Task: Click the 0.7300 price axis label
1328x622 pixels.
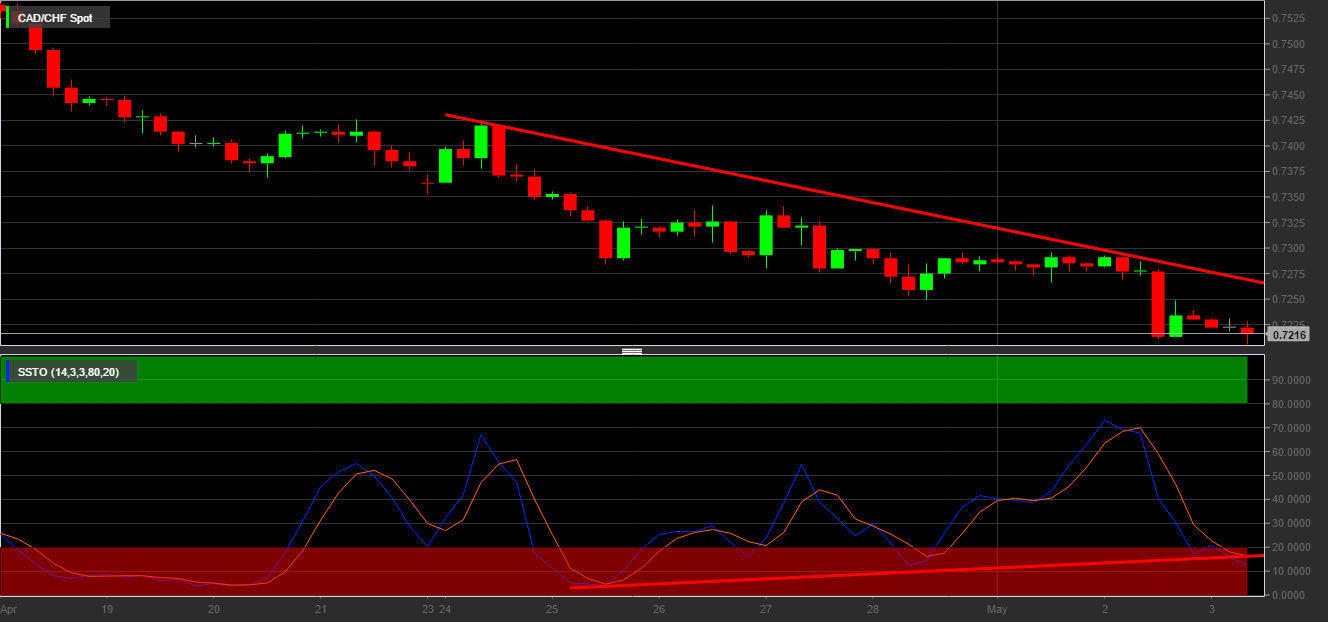Action: tap(1289, 248)
